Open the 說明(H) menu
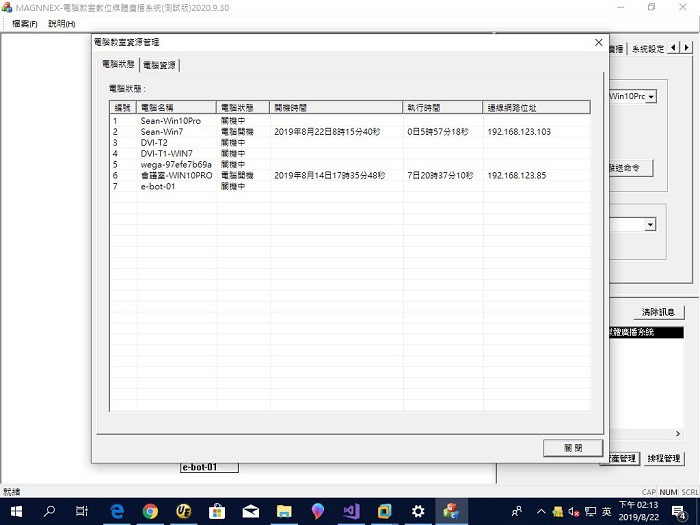Viewport: 700px width, 525px height. tap(61, 23)
